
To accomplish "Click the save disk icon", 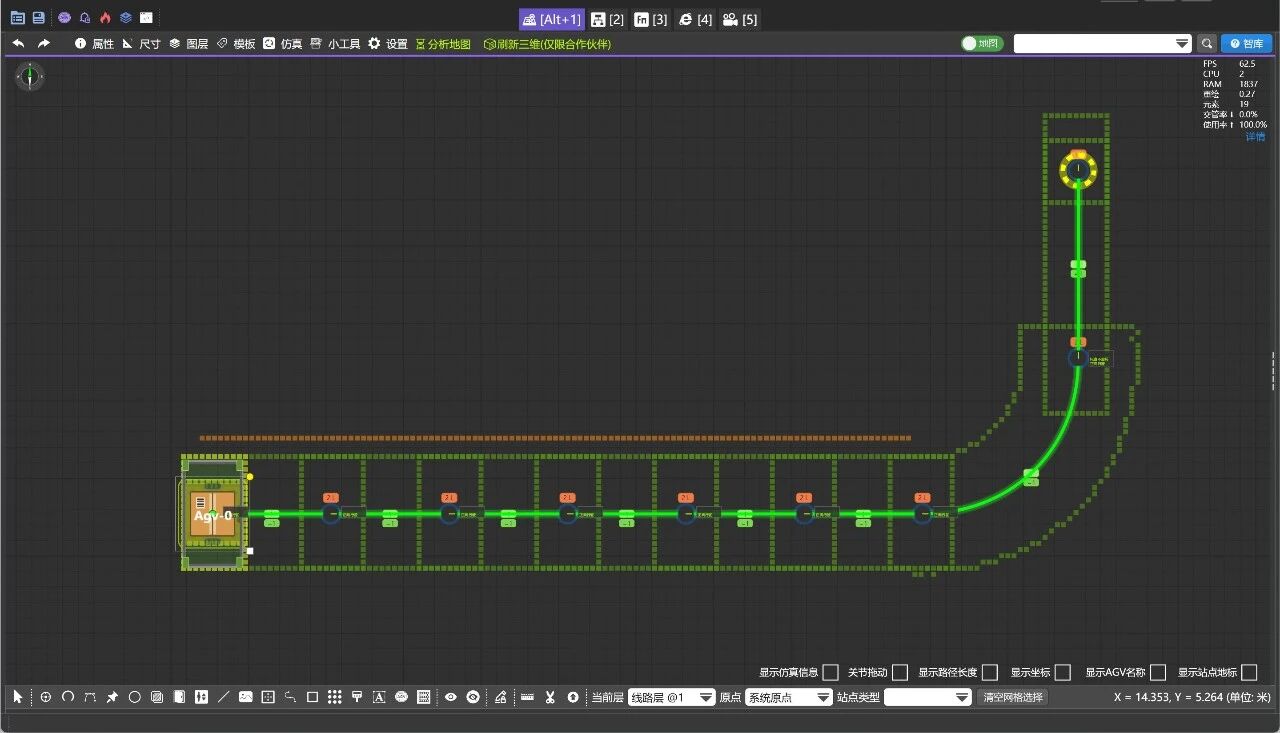I will [x=38, y=18].
